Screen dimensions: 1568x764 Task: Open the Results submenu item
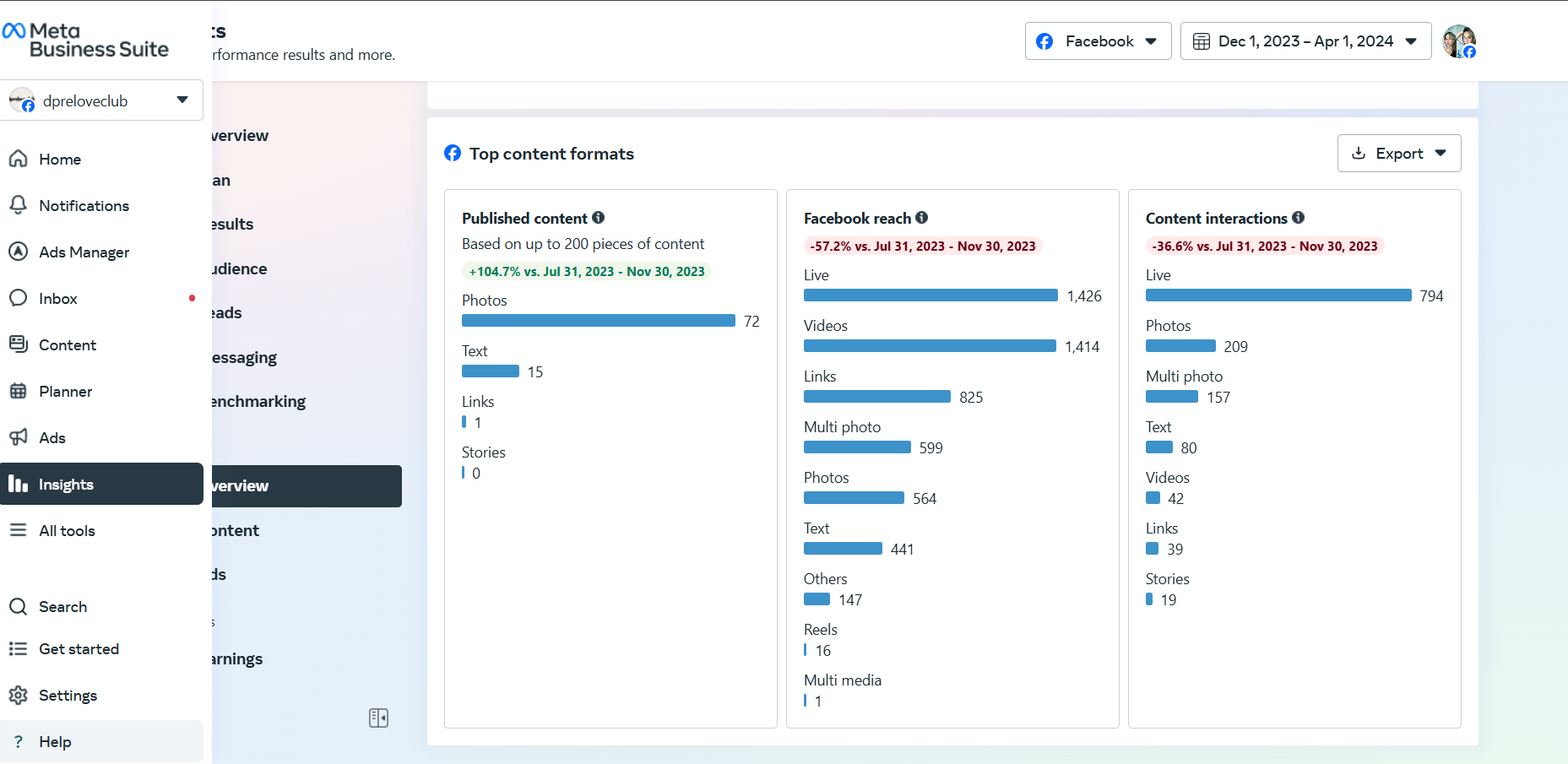[233, 224]
